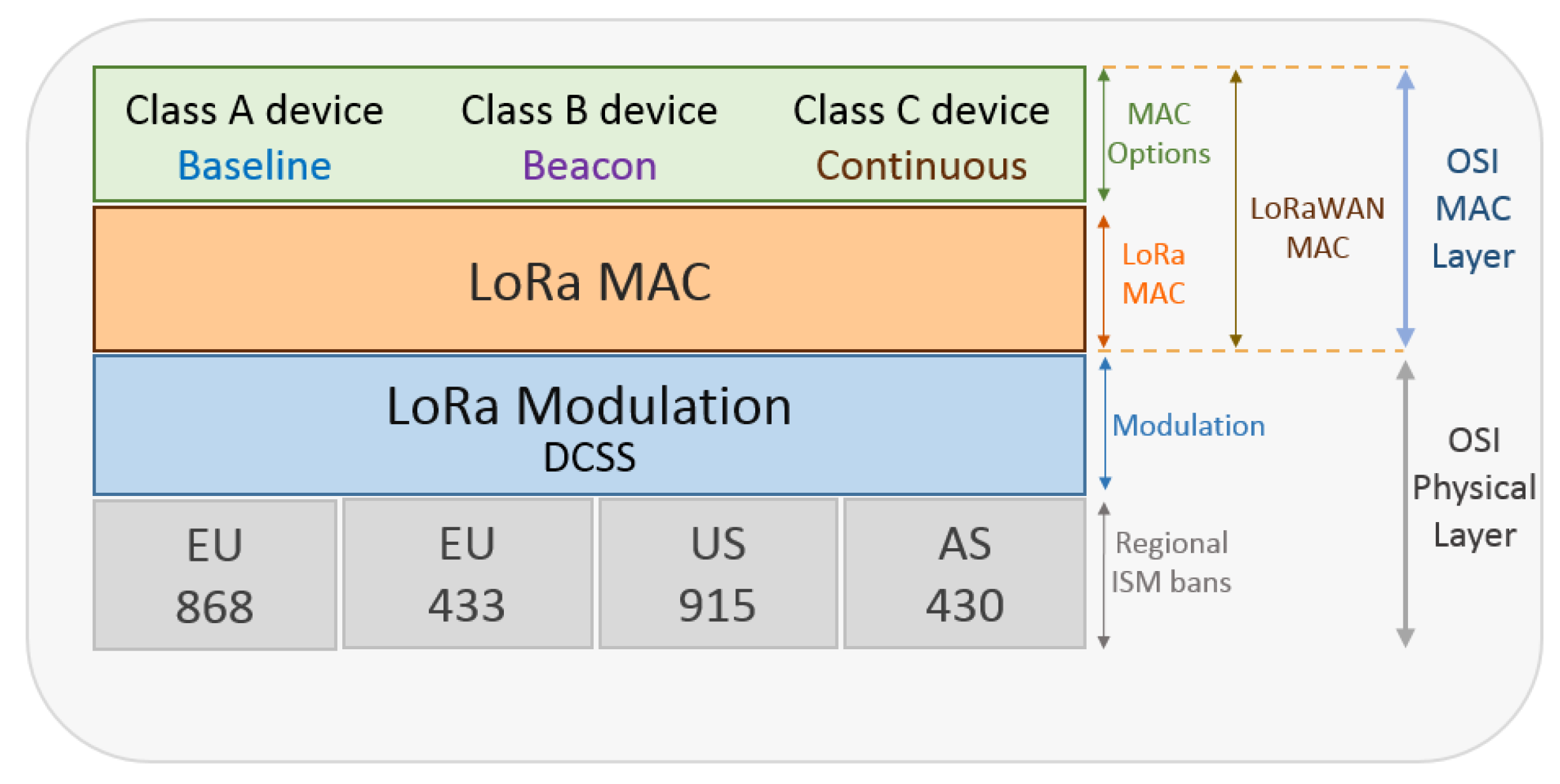This screenshot has width=1560, height=784.
Task: Click the OSI MAC Layer label
Action: tap(1473, 209)
